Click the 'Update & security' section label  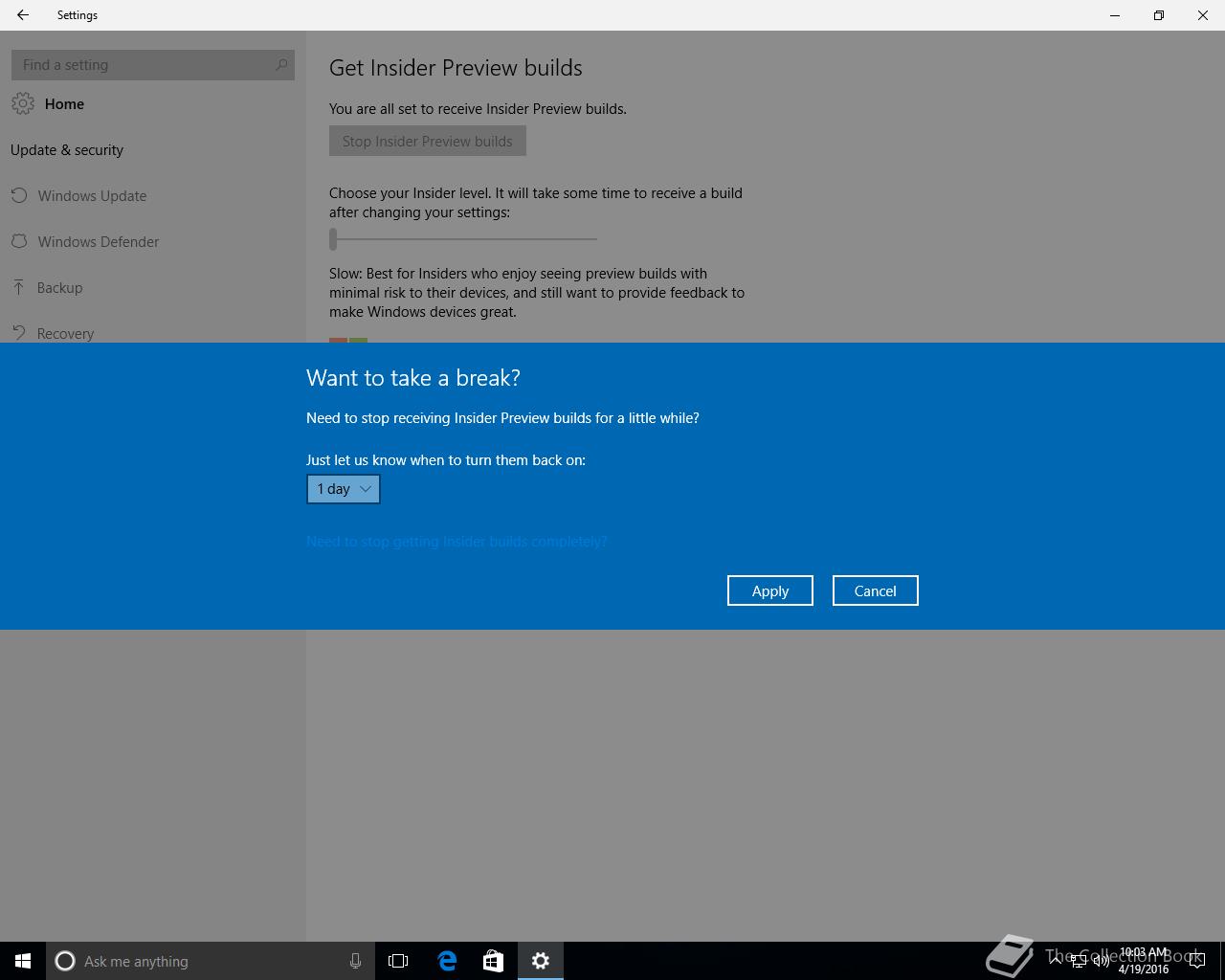tap(67, 150)
